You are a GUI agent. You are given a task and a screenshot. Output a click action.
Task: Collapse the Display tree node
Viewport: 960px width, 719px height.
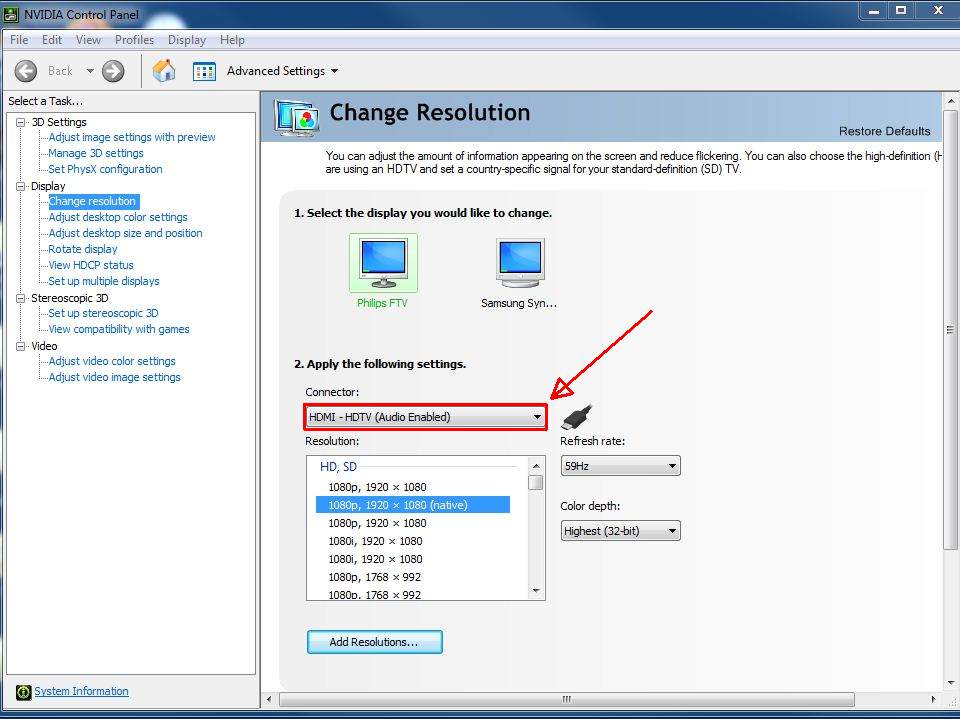click(x=21, y=186)
